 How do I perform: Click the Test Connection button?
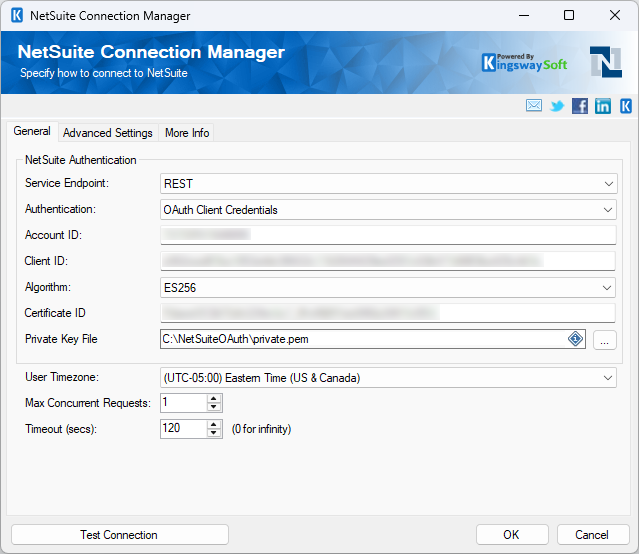(x=119, y=534)
